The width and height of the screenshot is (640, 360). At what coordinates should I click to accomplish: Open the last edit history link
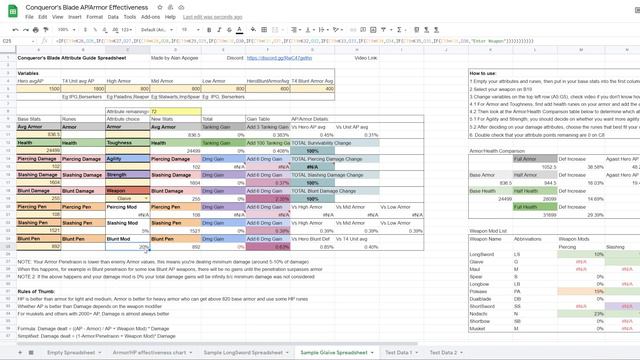[x=212, y=17]
